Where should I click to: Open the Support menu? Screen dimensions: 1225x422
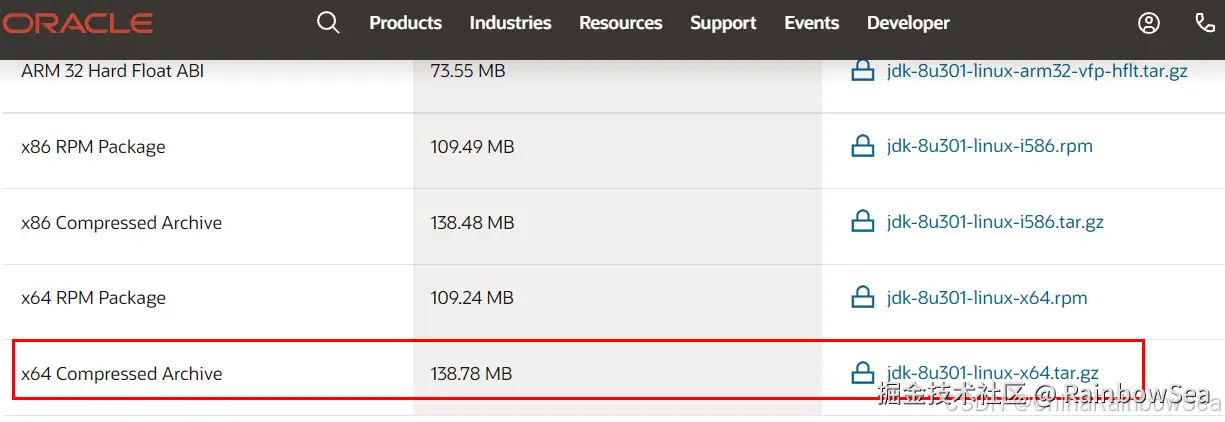click(x=723, y=23)
